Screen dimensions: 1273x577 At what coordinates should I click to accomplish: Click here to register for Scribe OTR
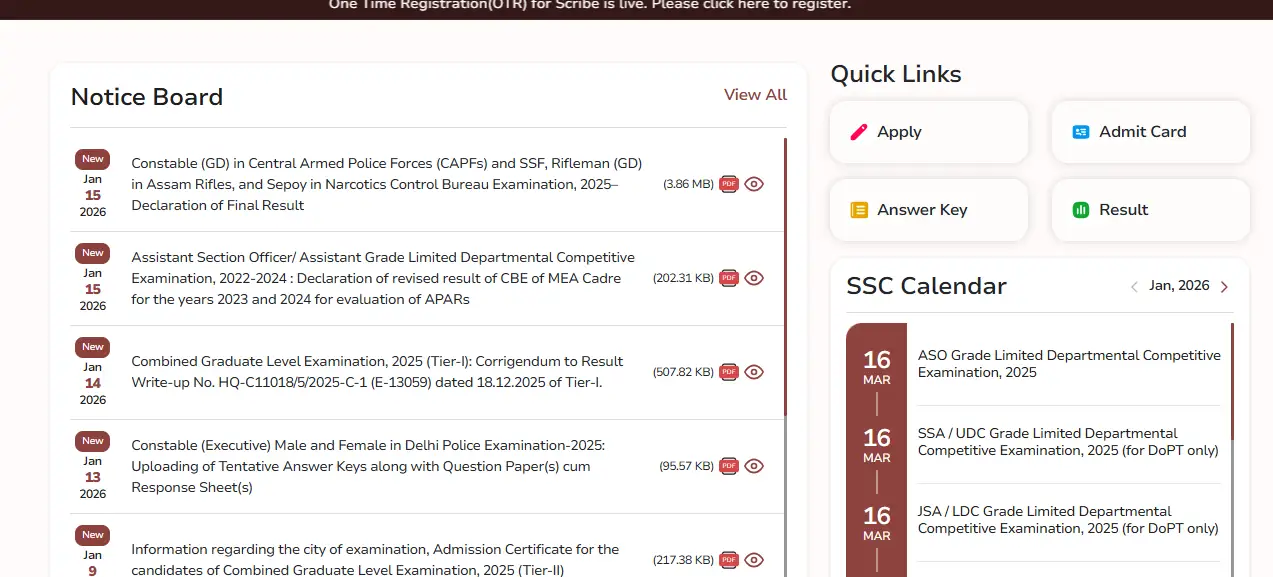[x=736, y=5]
